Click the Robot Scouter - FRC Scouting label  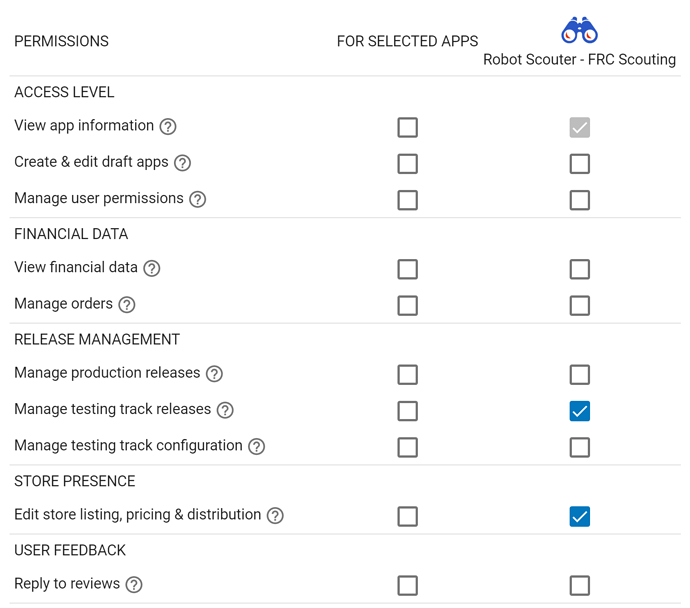(579, 59)
